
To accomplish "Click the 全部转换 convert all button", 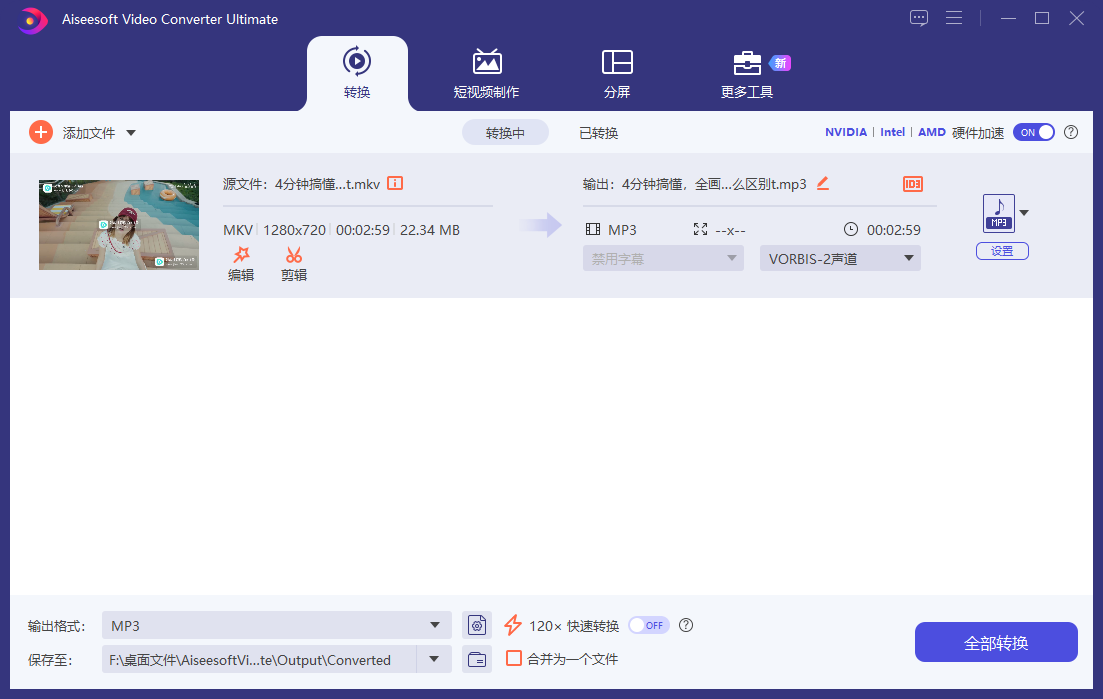I will tap(995, 641).
